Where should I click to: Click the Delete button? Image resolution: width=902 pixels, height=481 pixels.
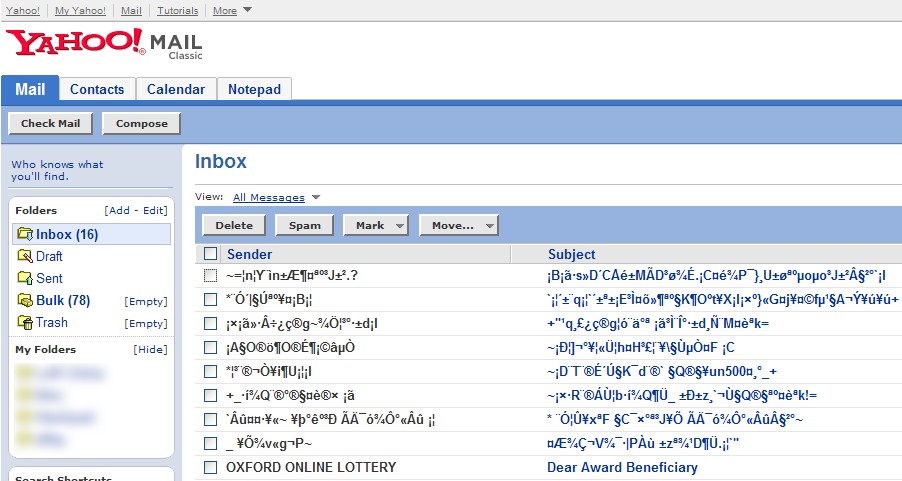coord(234,226)
